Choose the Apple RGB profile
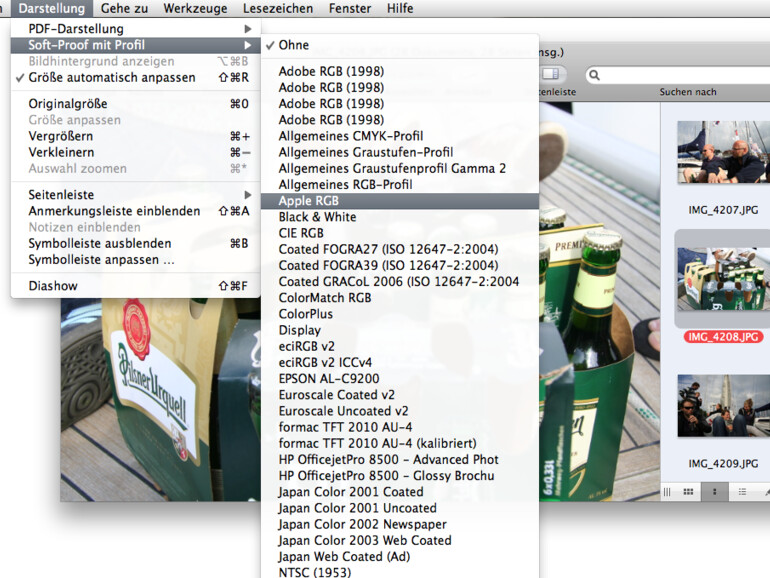The height and width of the screenshot is (578, 770). pos(308,201)
